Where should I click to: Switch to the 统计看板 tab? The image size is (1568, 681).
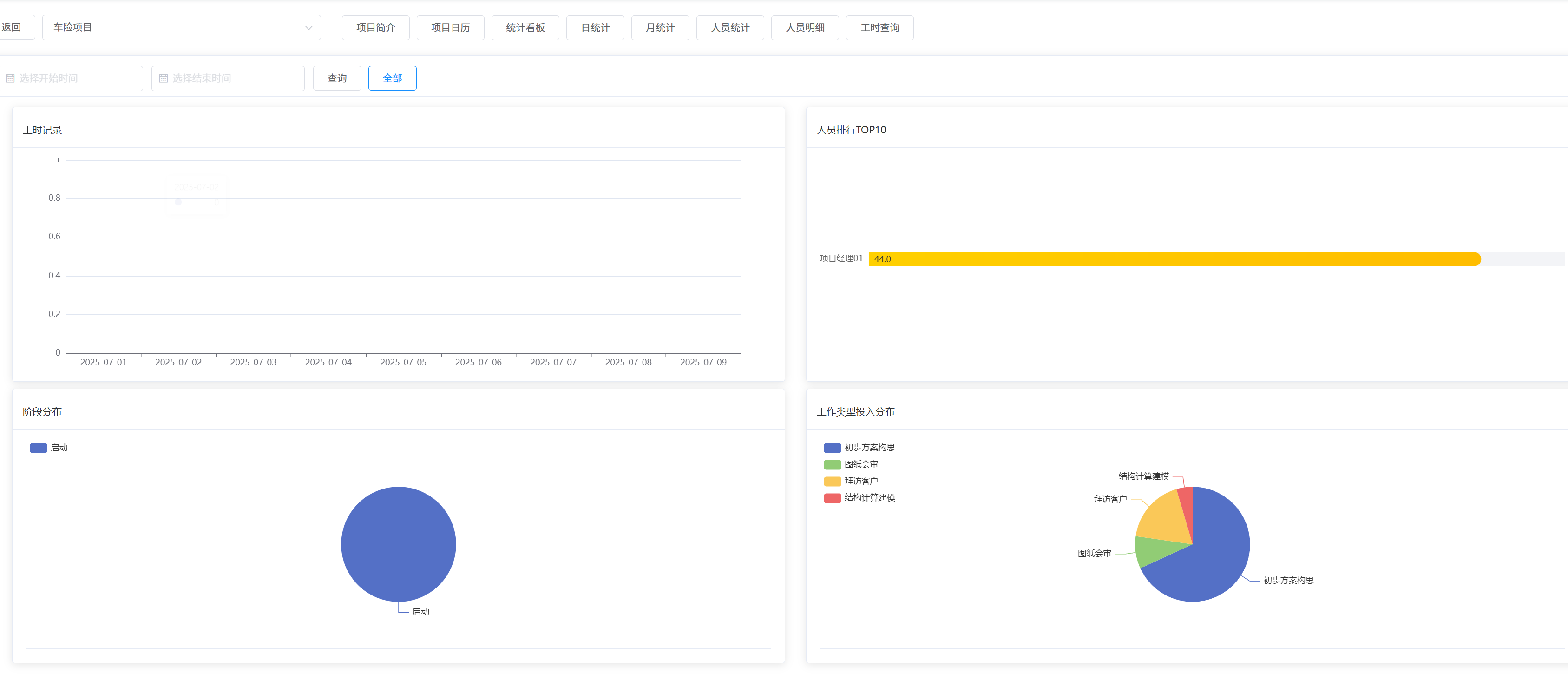click(x=525, y=28)
